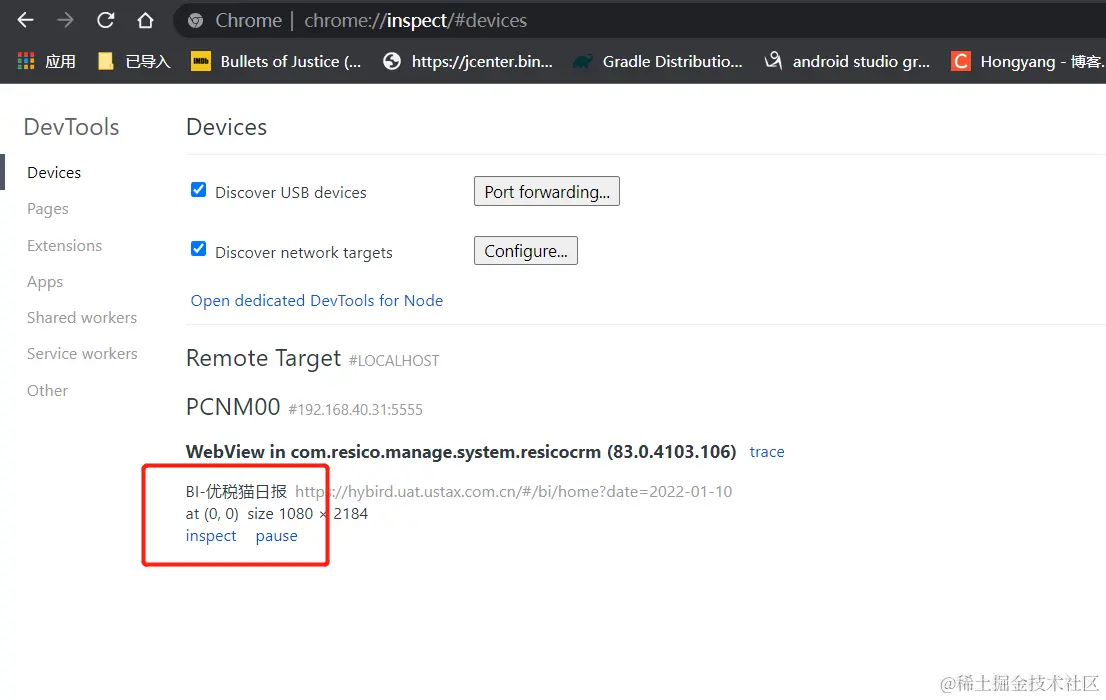Click the Configure button
Image resolution: width=1106 pixels, height=700 pixels.
tap(525, 251)
